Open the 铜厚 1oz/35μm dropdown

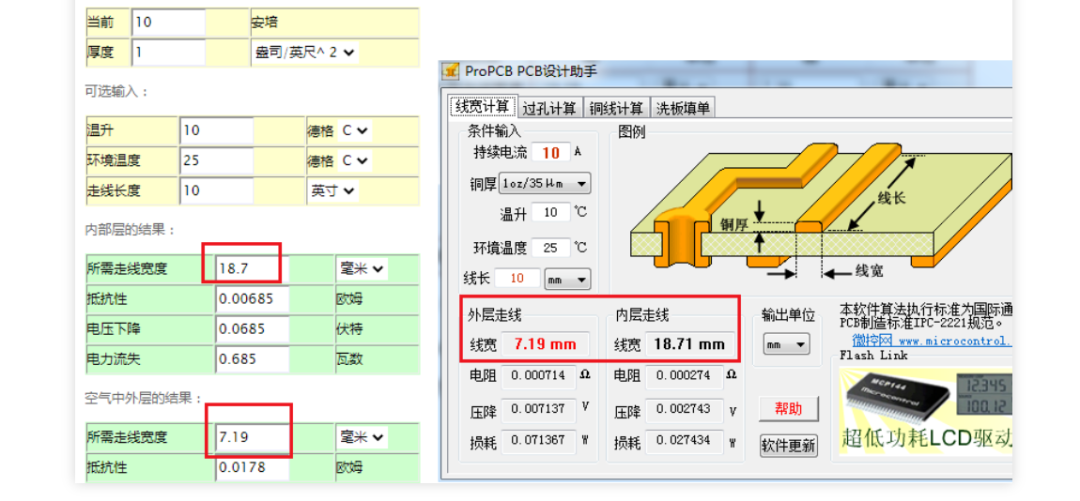click(x=545, y=183)
